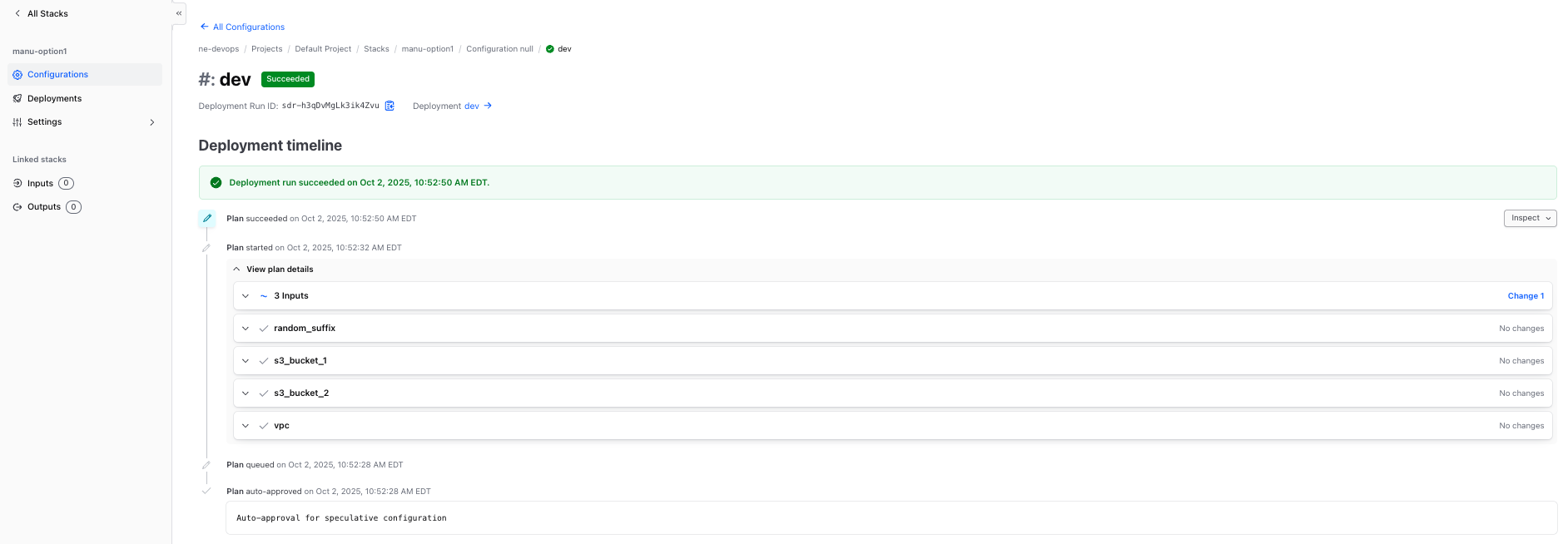Screen dimensions: 1568x544
Task: Copy the Deployment Run ID
Action: point(390,106)
